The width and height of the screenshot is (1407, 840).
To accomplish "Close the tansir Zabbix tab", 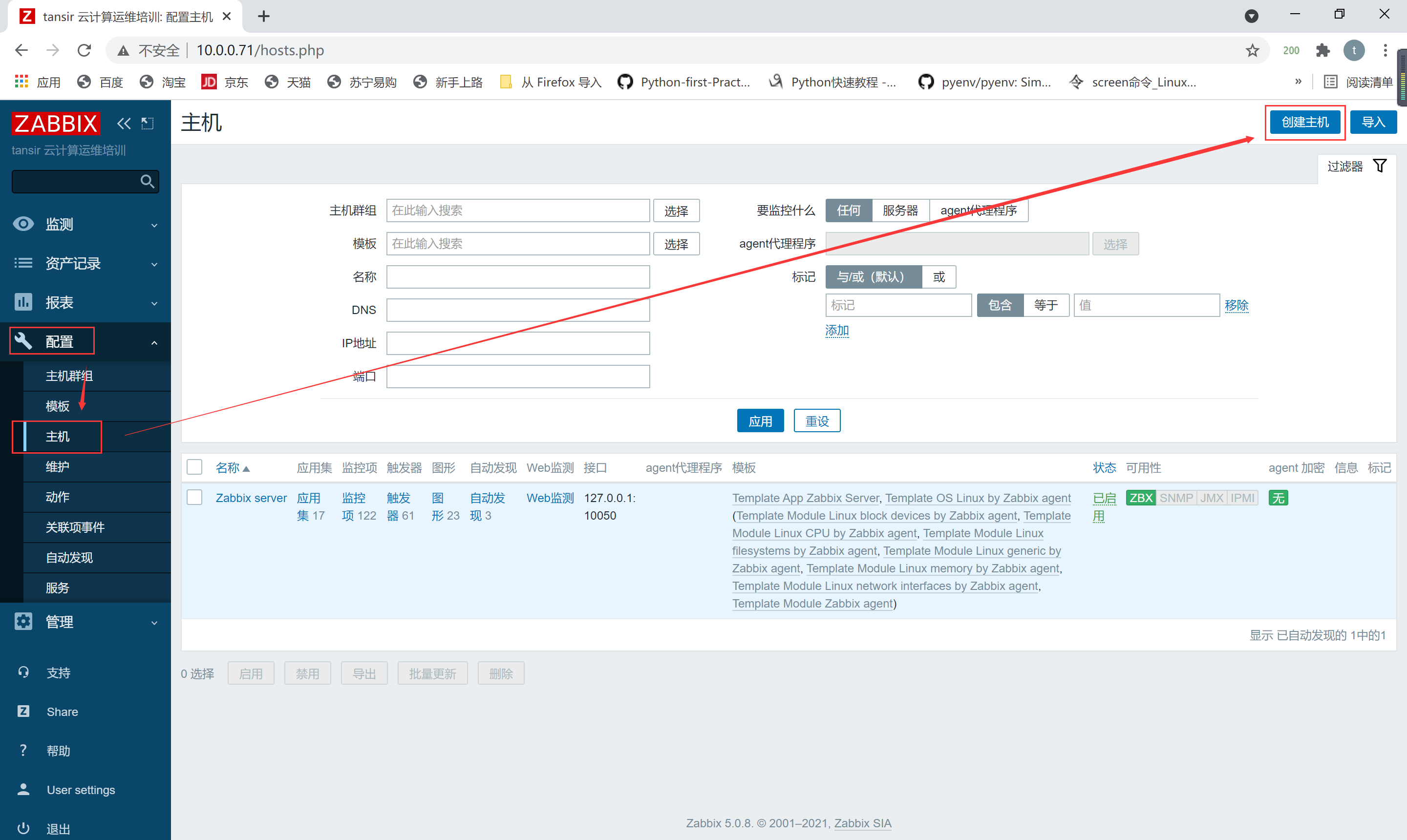I will [x=227, y=17].
